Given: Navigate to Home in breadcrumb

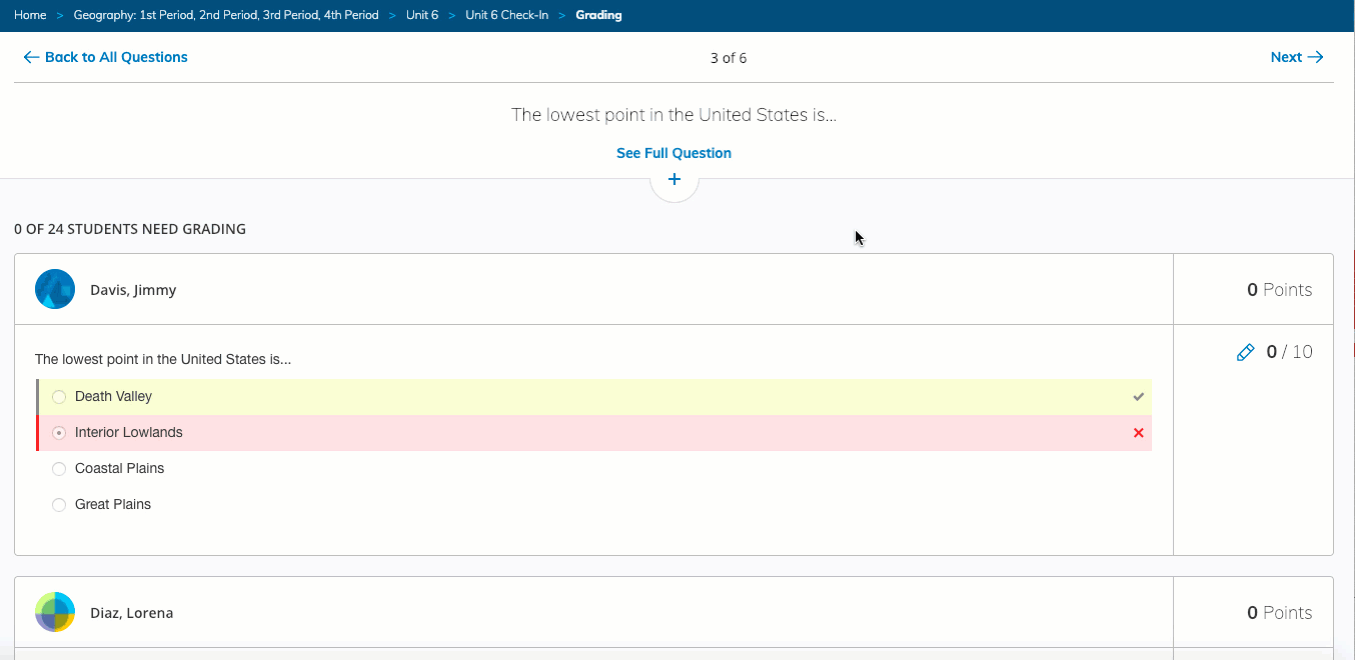Looking at the screenshot, I should tap(30, 15).
